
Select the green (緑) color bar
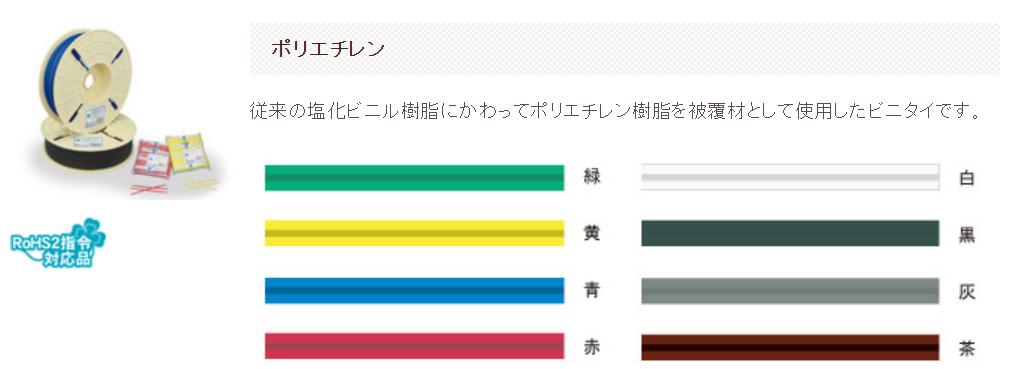pos(414,178)
